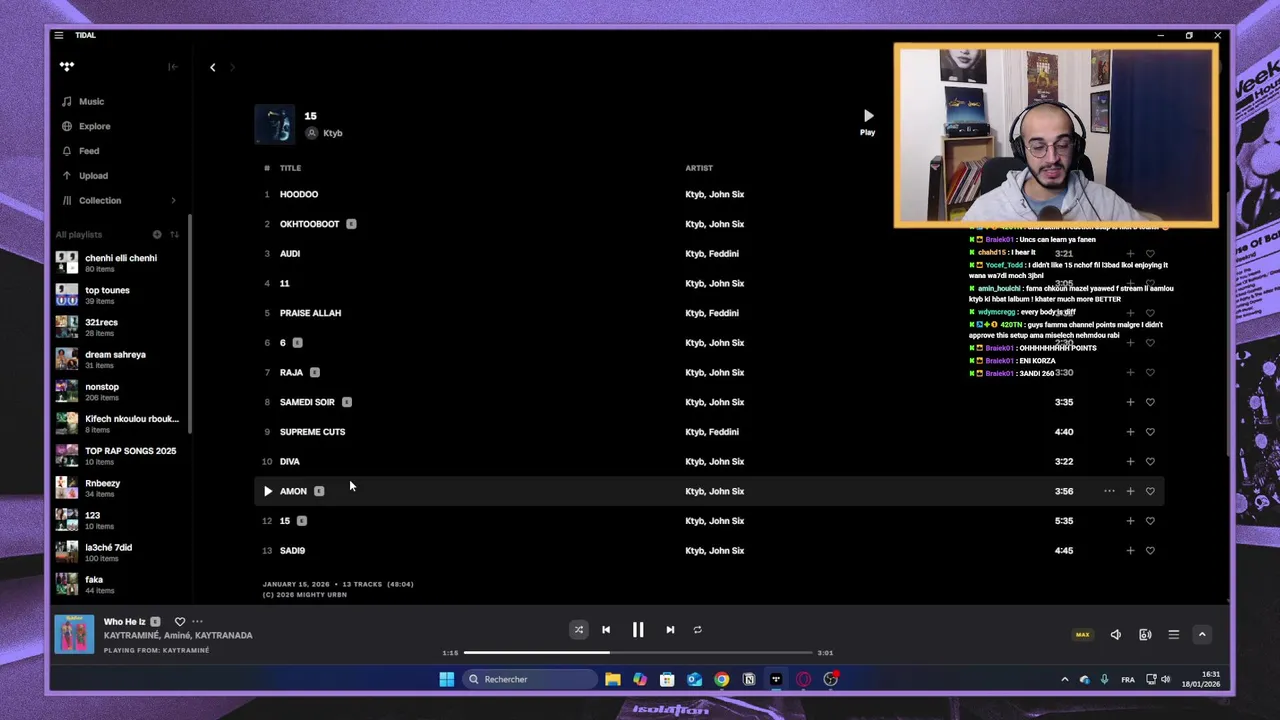The height and width of the screenshot is (720, 1280).
Task: Like the AMON track
Action: point(1150,491)
